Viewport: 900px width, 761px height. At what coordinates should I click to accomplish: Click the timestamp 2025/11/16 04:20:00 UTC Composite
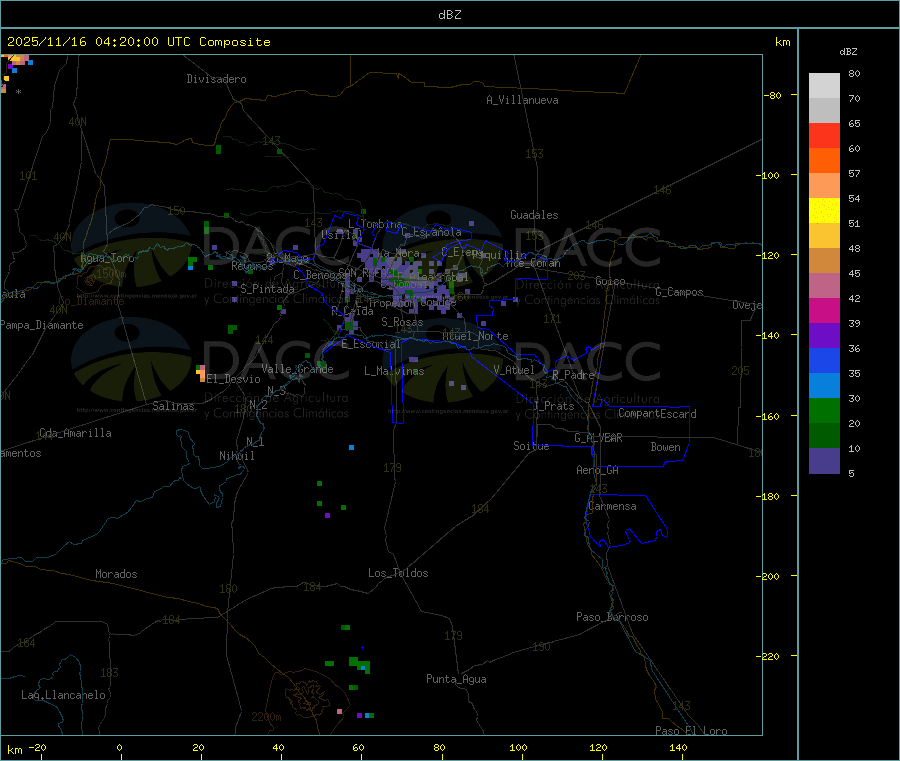[138, 42]
